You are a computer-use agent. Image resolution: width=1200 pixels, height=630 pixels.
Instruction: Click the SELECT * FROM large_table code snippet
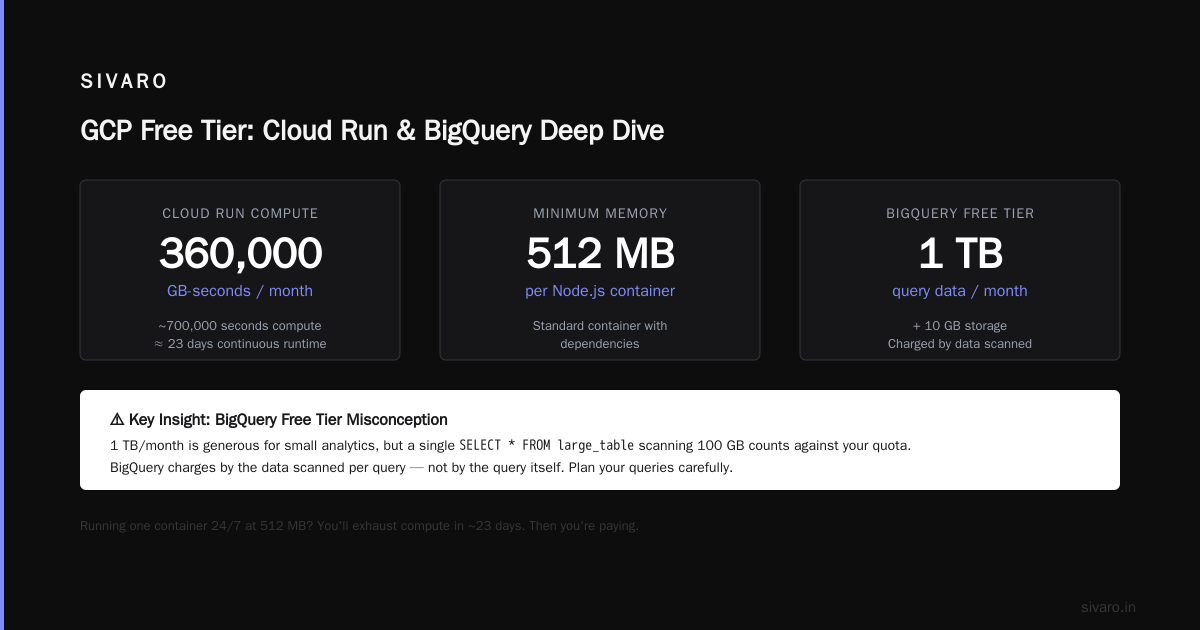(547, 446)
